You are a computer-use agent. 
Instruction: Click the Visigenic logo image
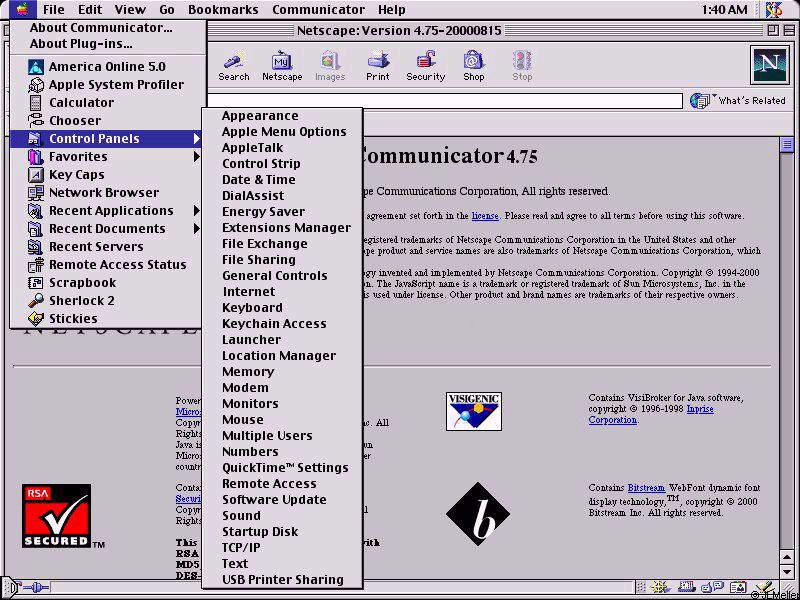coord(474,411)
